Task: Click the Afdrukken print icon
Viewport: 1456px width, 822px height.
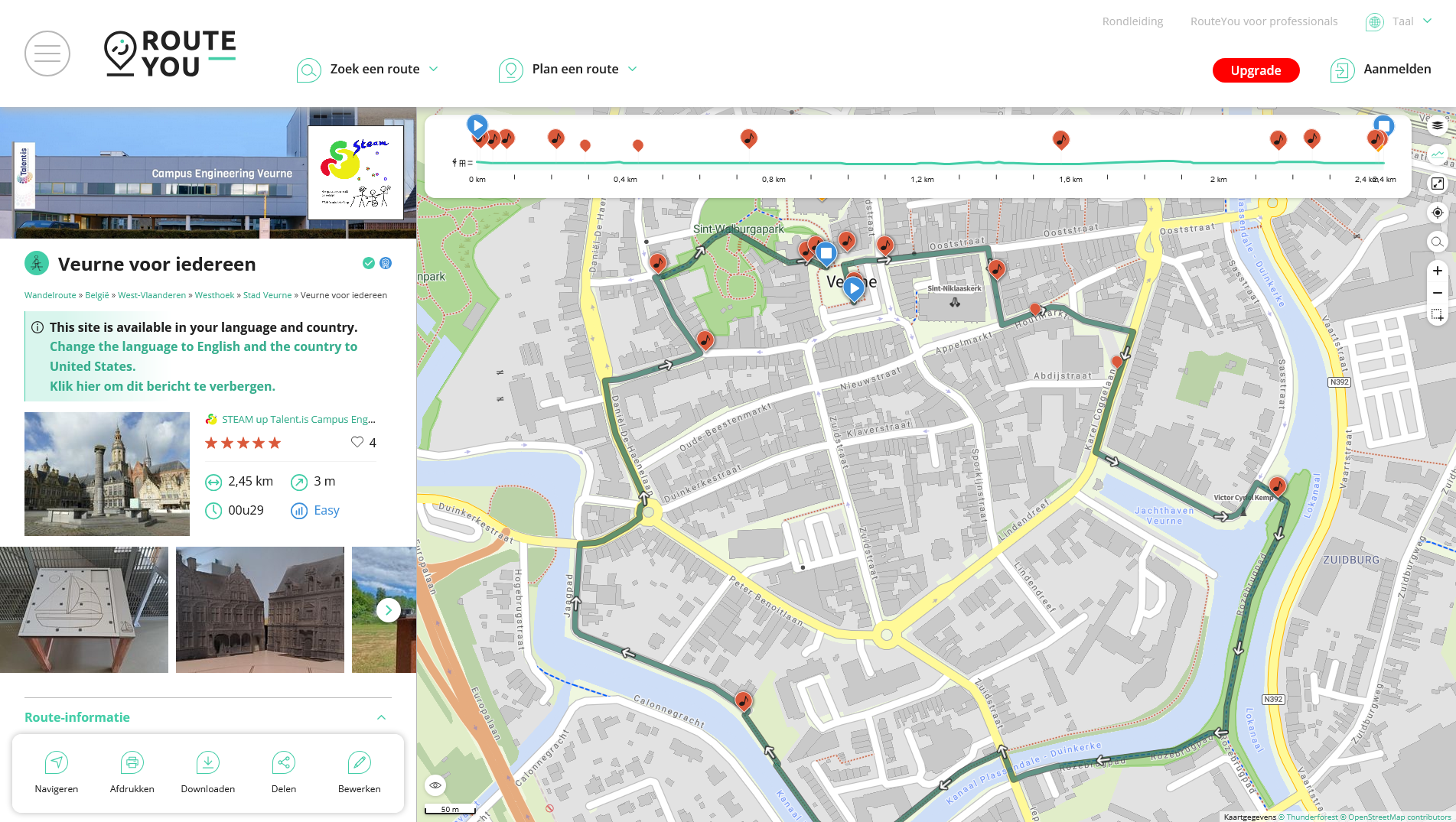Action: pos(132,762)
